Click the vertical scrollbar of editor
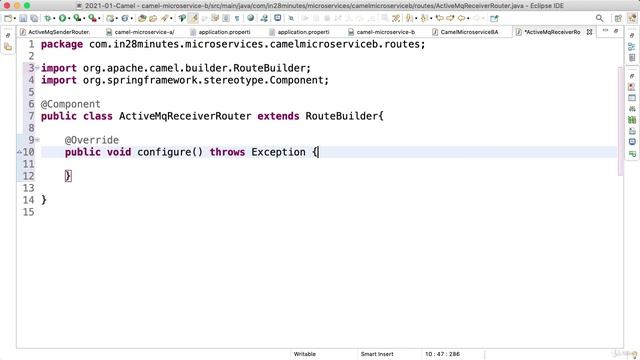This screenshot has width=640, height=360. 620,122
